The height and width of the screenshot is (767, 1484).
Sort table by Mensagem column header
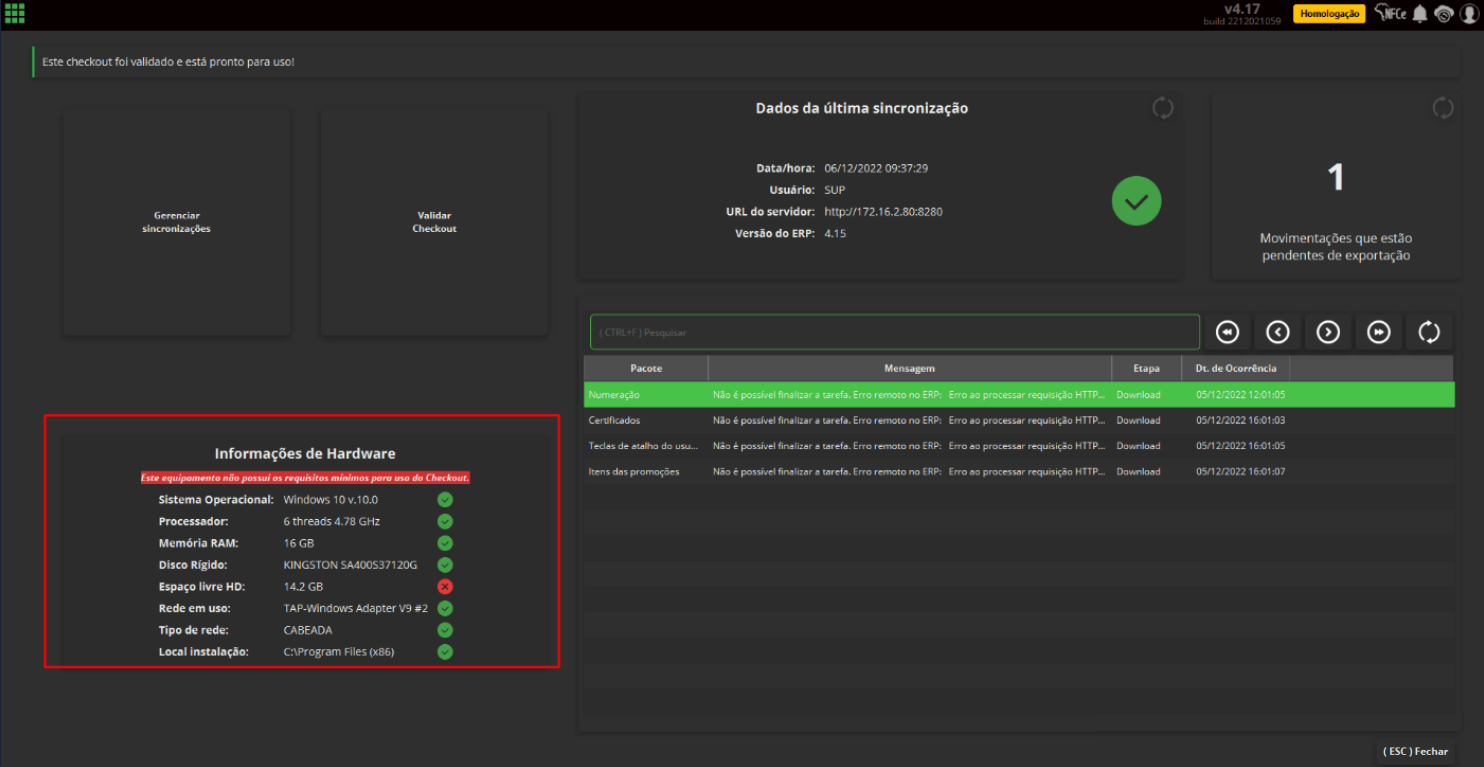click(910, 368)
